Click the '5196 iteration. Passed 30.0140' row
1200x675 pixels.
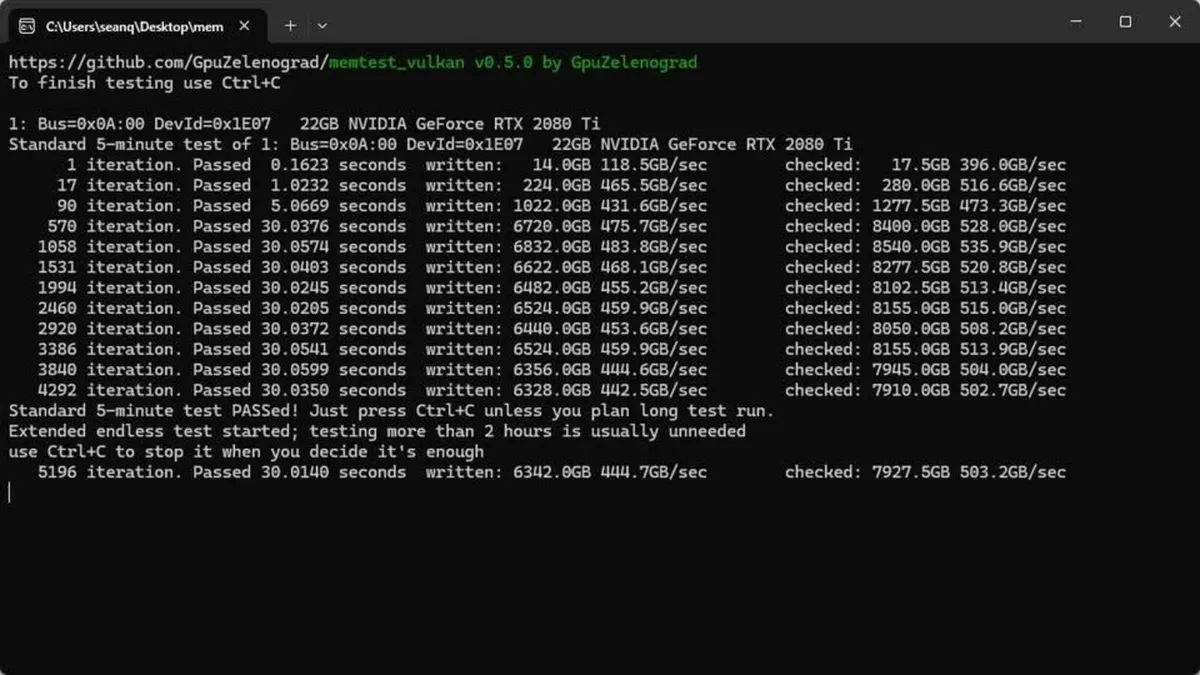tap(551, 472)
